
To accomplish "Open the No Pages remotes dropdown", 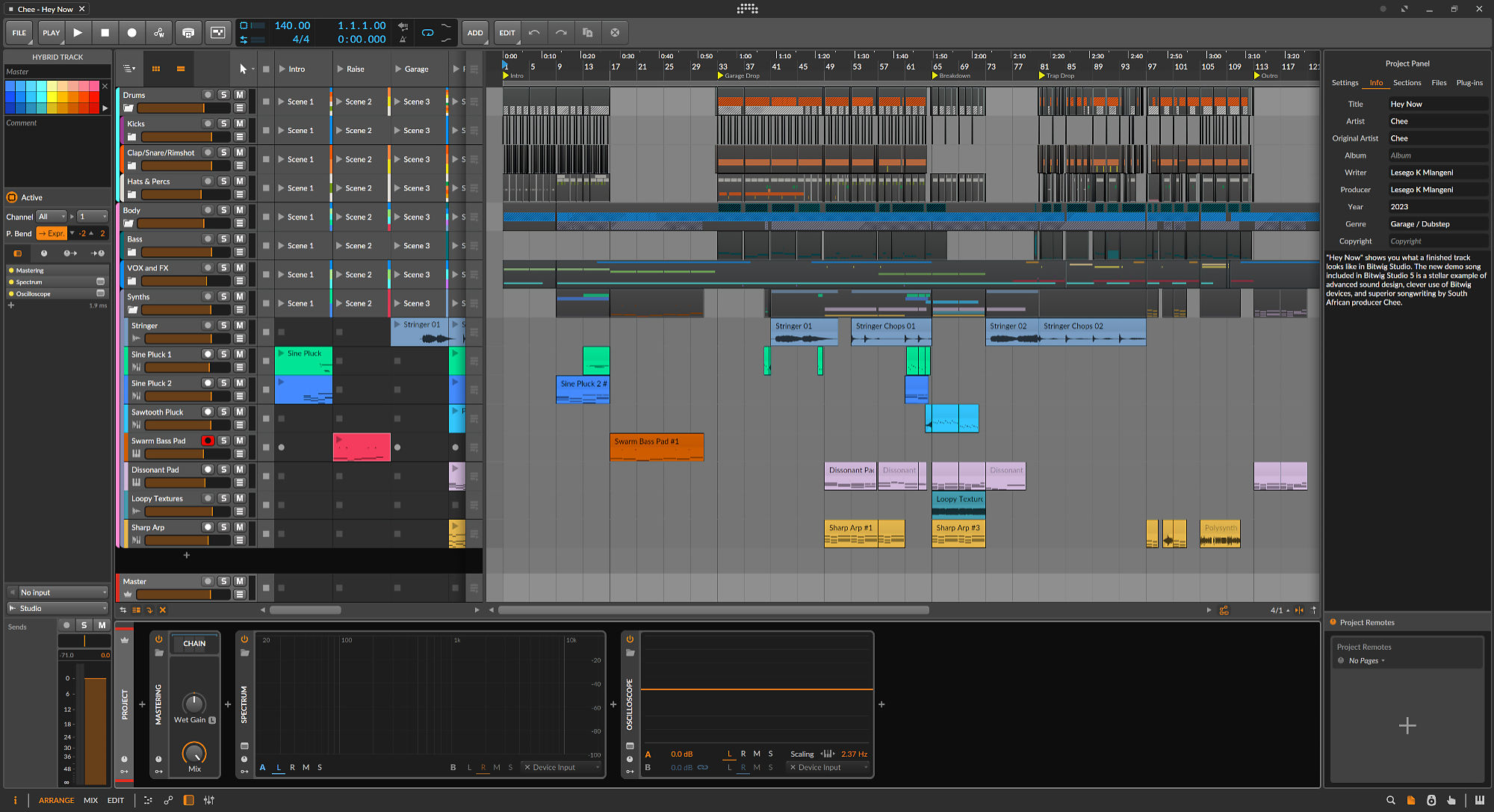I will (x=1366, y=661).
